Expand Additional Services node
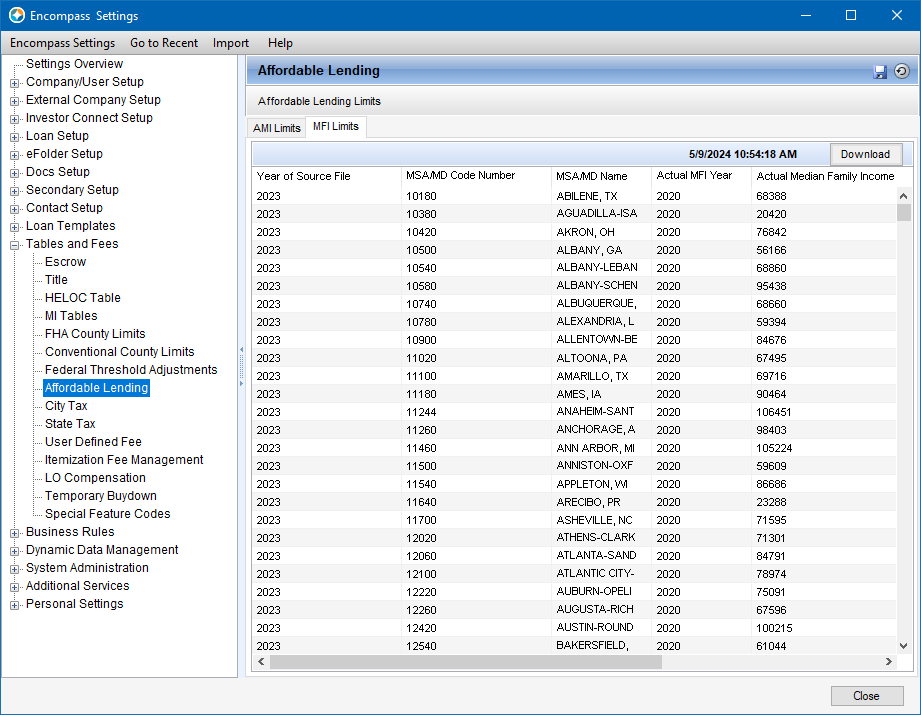The width and height of the screenshot is (921, 715). (15, 587)
